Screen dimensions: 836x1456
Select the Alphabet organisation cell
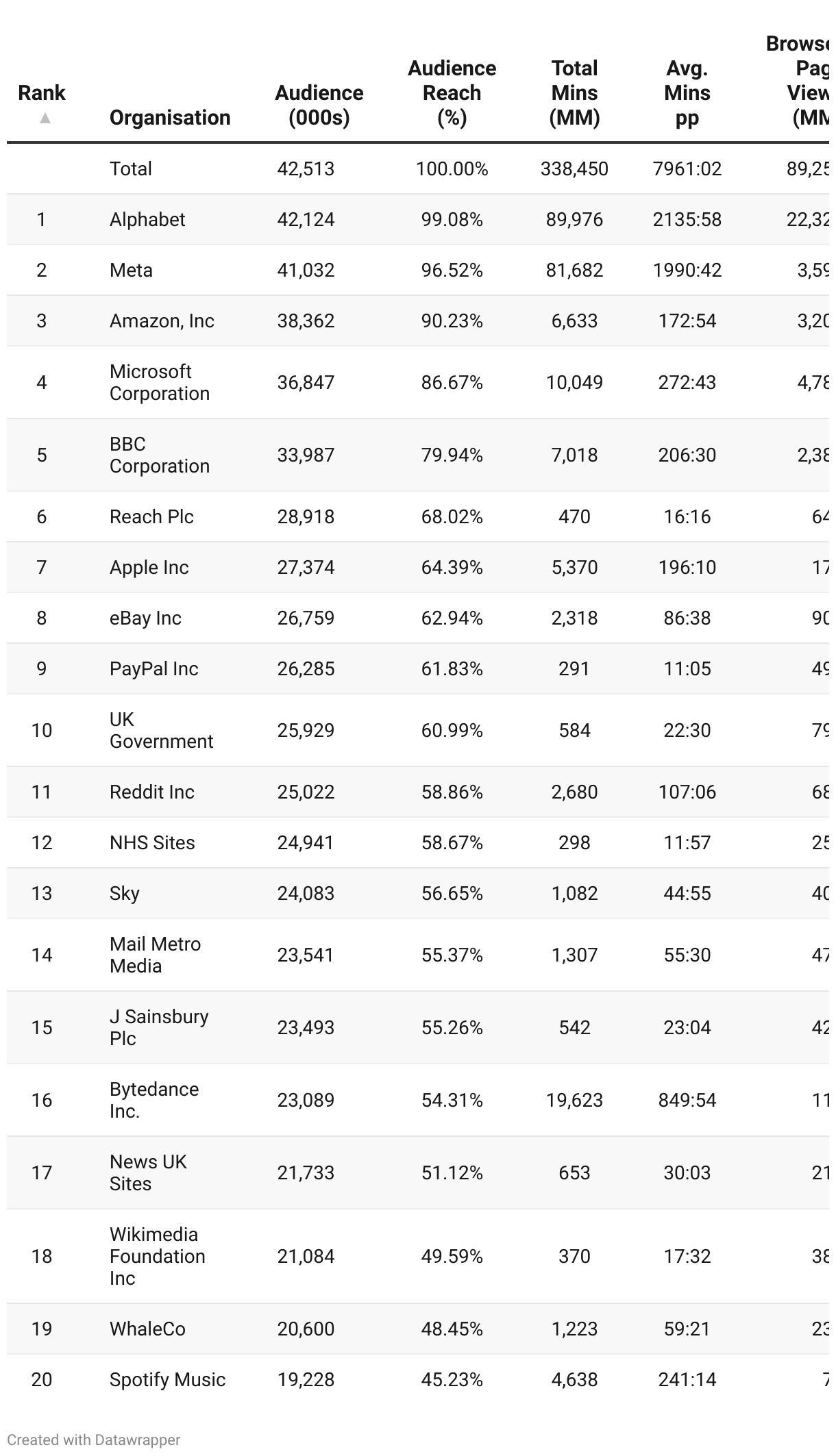point(147,220)
